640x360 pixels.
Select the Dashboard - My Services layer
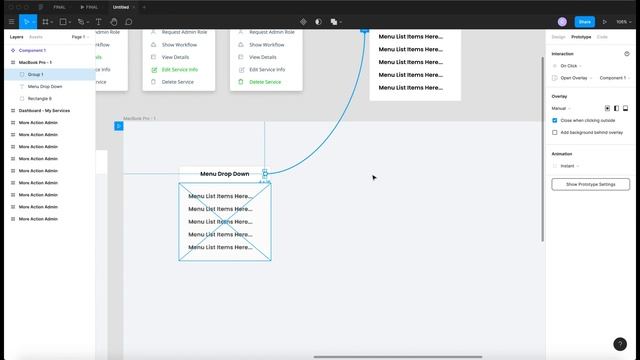[44, 111]
